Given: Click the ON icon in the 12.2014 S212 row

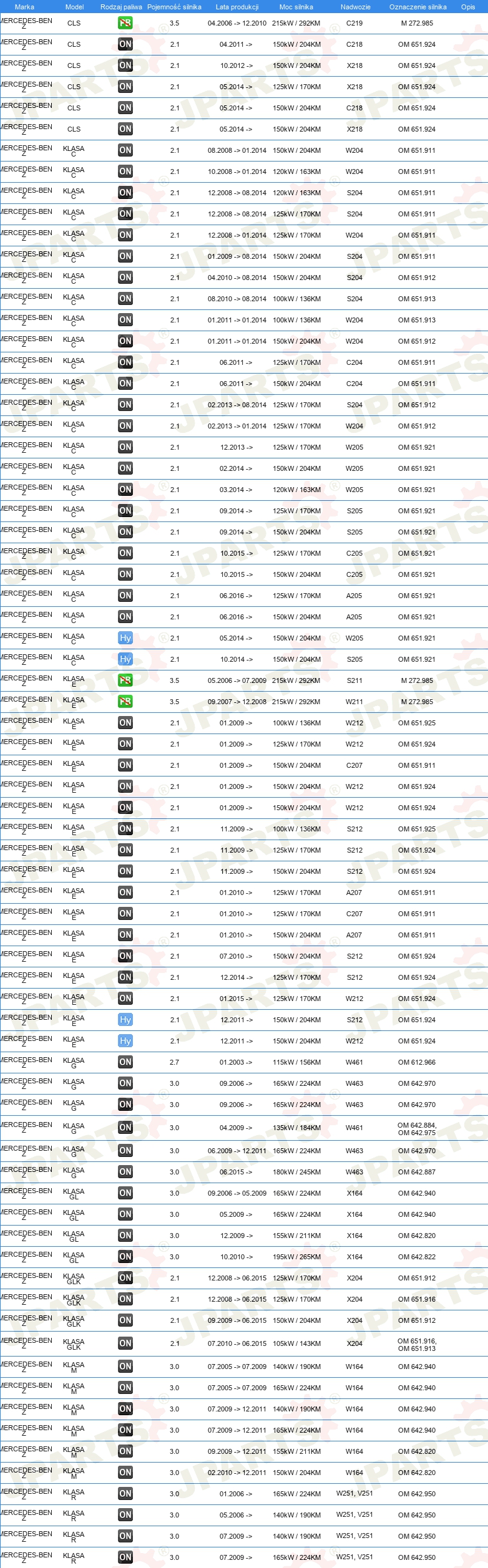Looking at the screenshot, I should click(125, 977).
